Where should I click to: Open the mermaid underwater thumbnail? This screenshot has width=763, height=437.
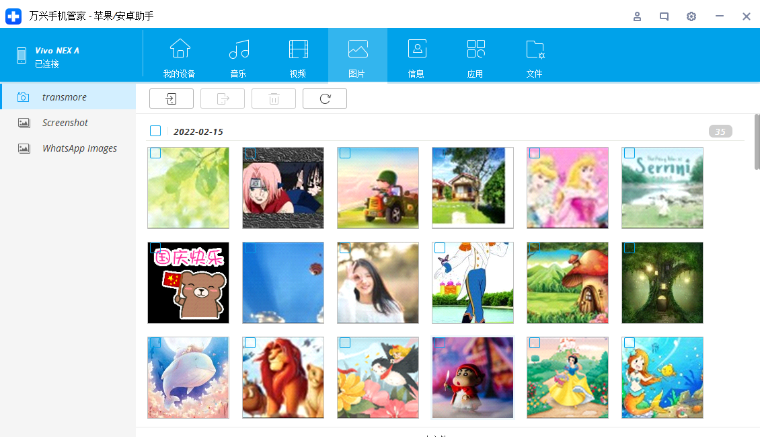[662, 378]
